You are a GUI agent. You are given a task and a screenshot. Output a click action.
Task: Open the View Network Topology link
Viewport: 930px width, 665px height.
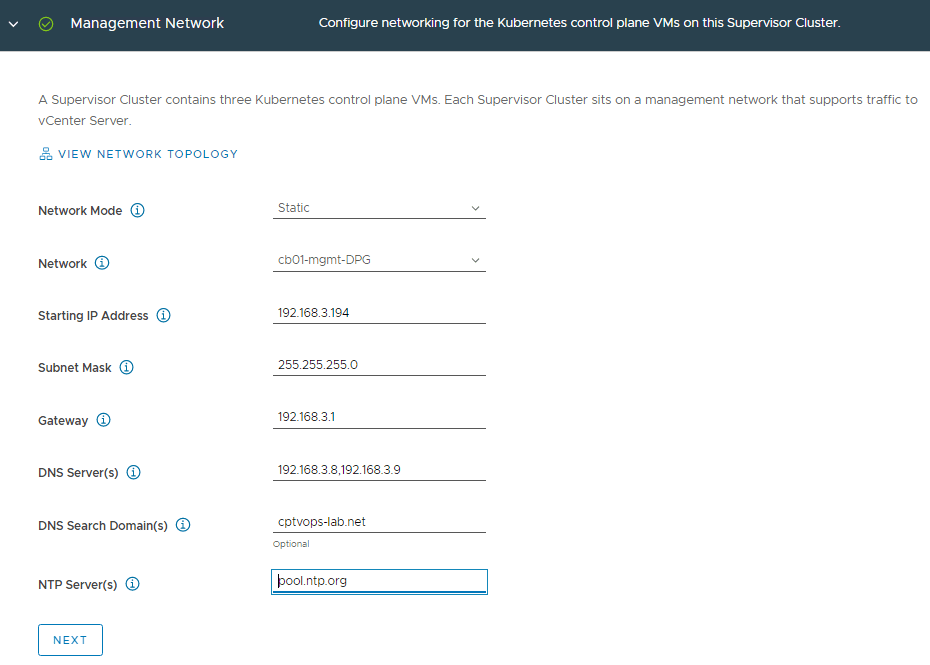[x=148, y=154]
